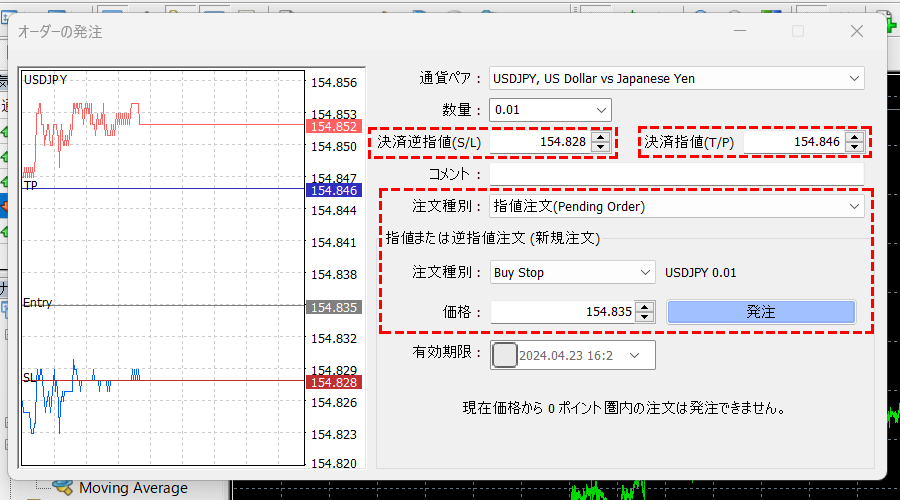Decrease S/L value with down arrow

(x=600, y=147)
